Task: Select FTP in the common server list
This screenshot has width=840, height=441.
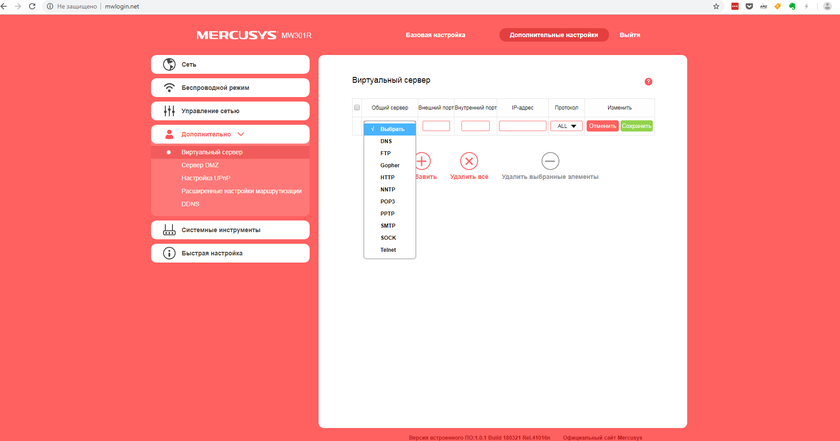Action: tap(386, 153)
